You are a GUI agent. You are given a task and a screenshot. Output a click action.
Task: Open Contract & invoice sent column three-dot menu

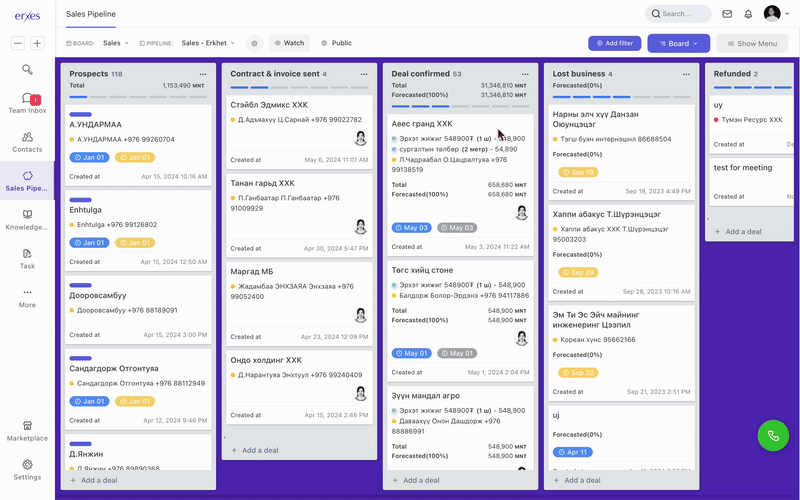point(364,74)
